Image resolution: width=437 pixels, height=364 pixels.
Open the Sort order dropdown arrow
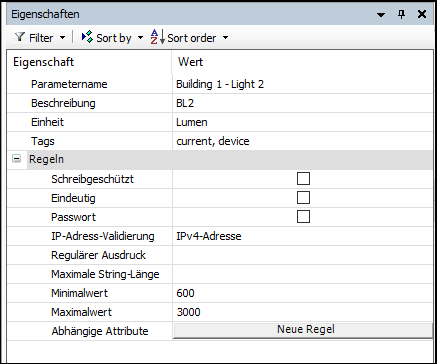pyautogui.click(x=225, y=38)
